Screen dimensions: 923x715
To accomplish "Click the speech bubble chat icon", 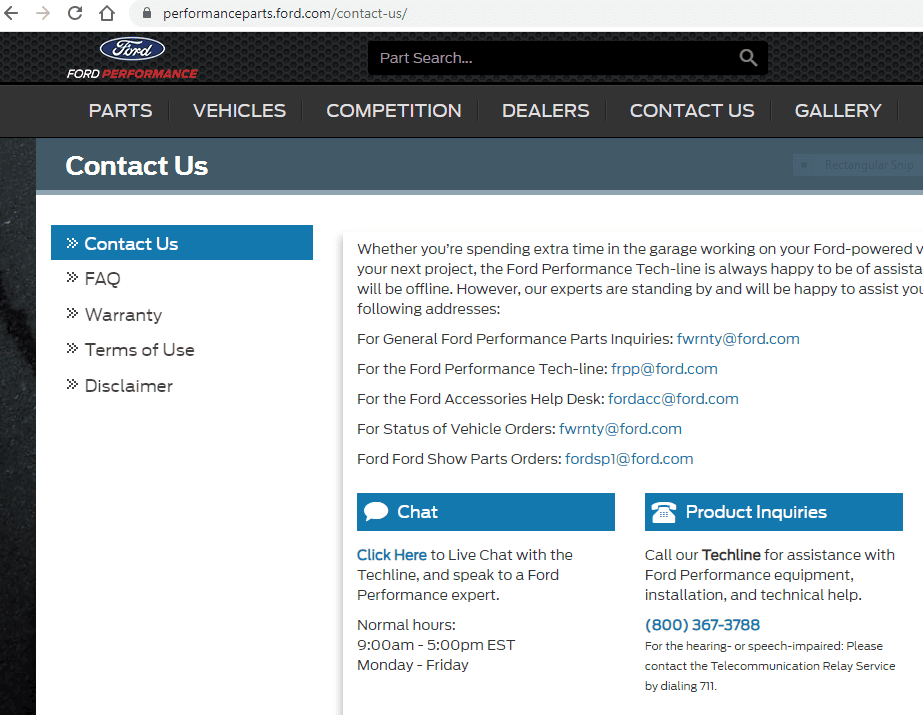I will click(376, 512).
